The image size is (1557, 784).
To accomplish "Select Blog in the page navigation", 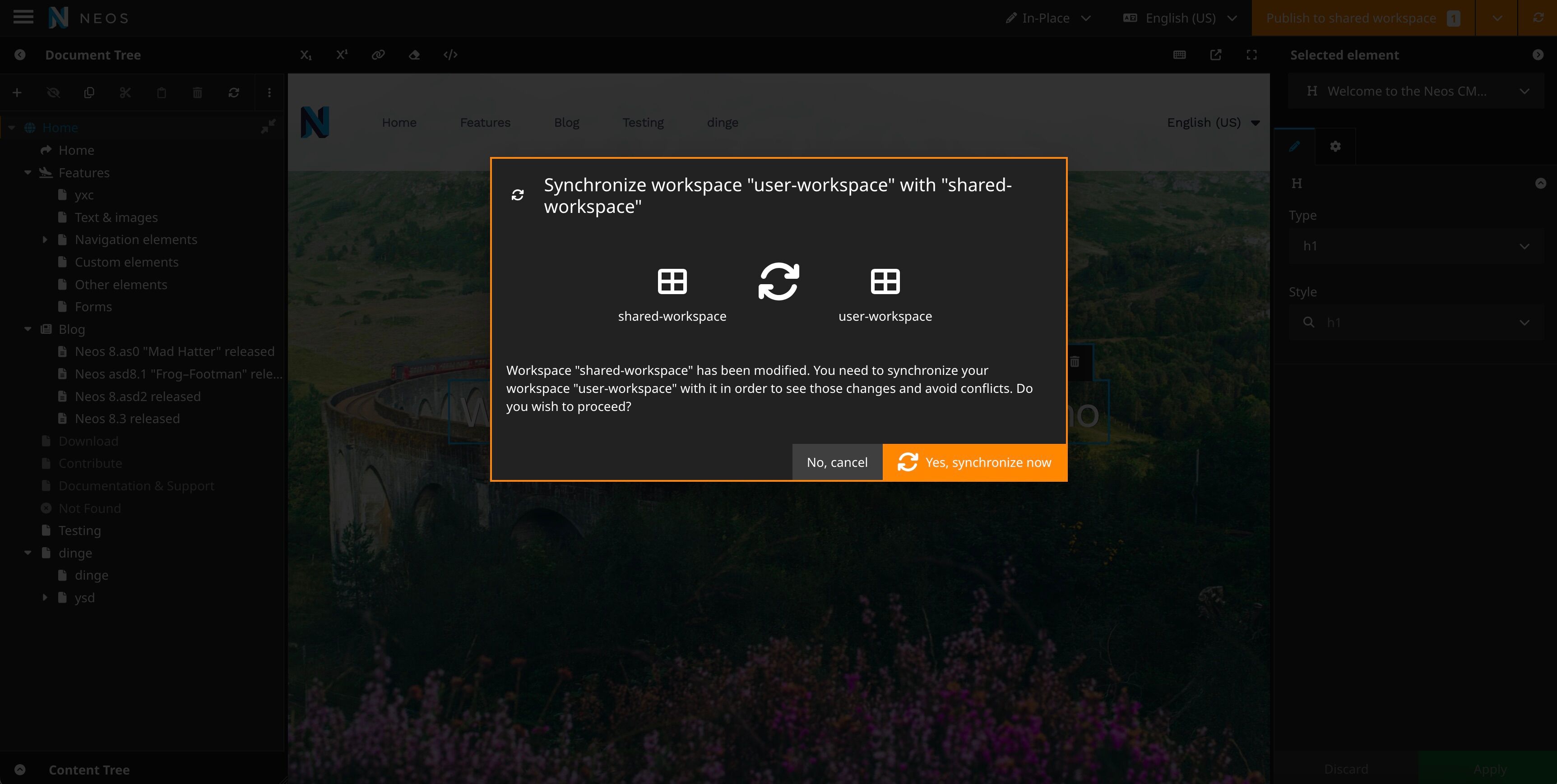I will 566,122.
